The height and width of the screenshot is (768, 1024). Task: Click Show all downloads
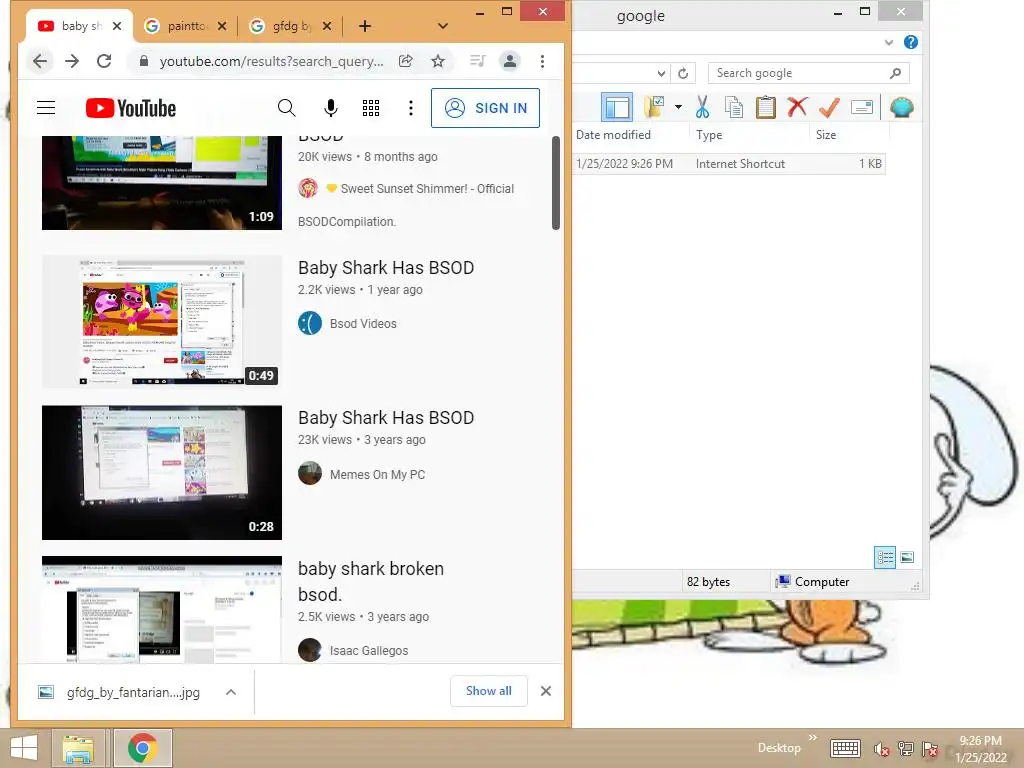pyautogui.click(x=488, y=691)
